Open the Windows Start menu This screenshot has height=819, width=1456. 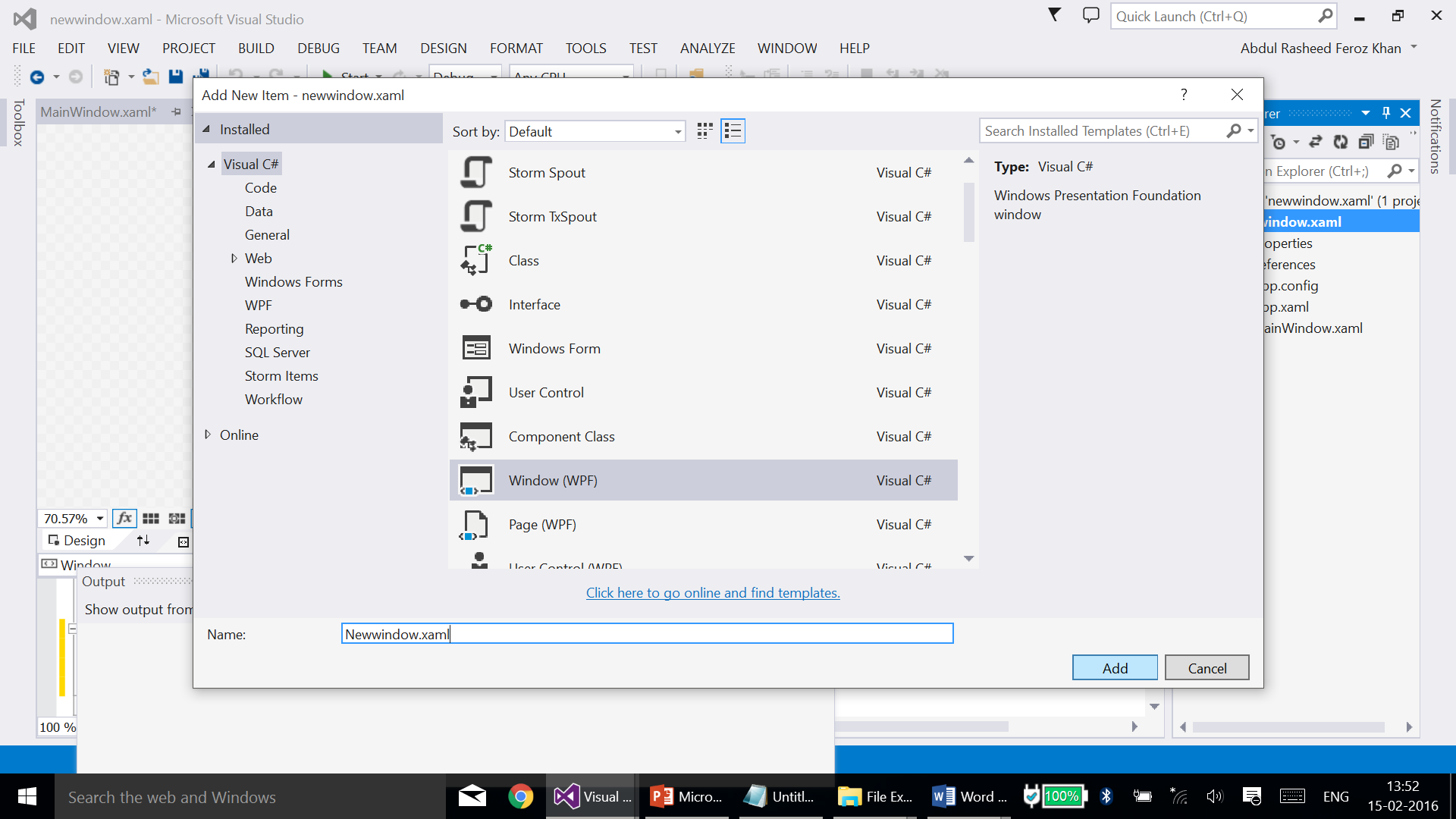coord(27,796)
